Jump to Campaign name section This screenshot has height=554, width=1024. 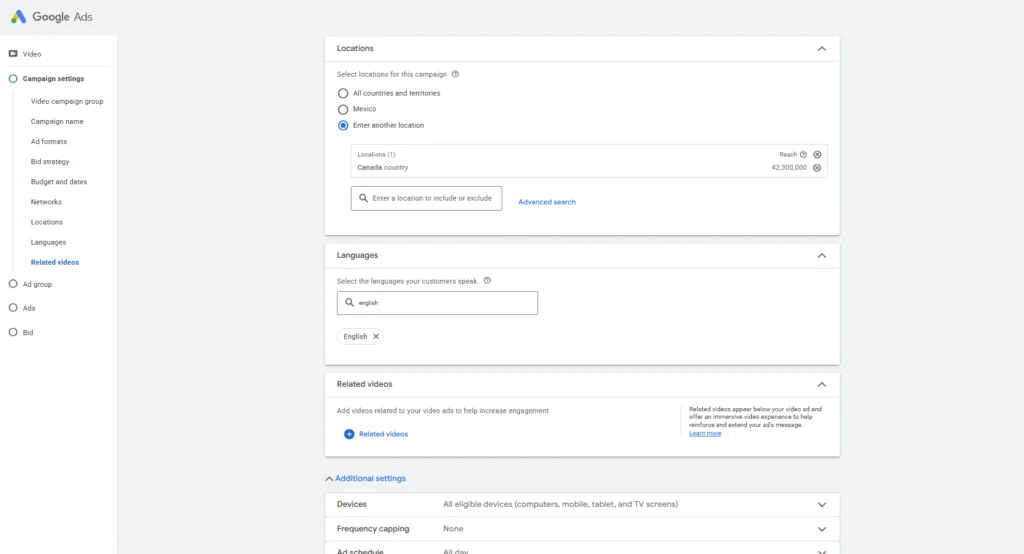coord(57,122)
